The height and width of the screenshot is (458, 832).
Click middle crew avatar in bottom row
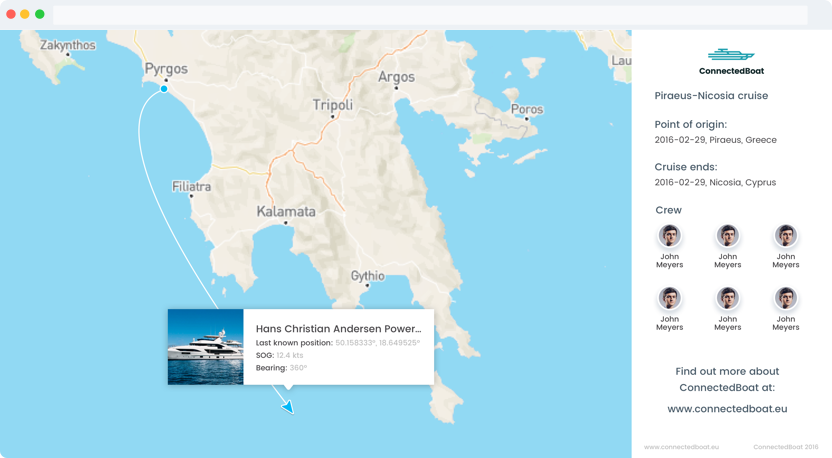728,298
